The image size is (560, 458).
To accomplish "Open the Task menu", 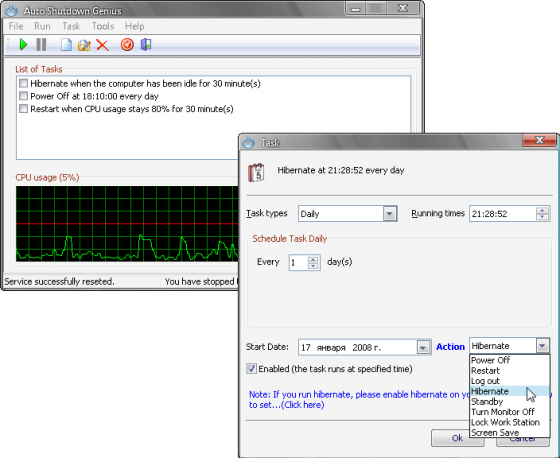I will (71, 26).
